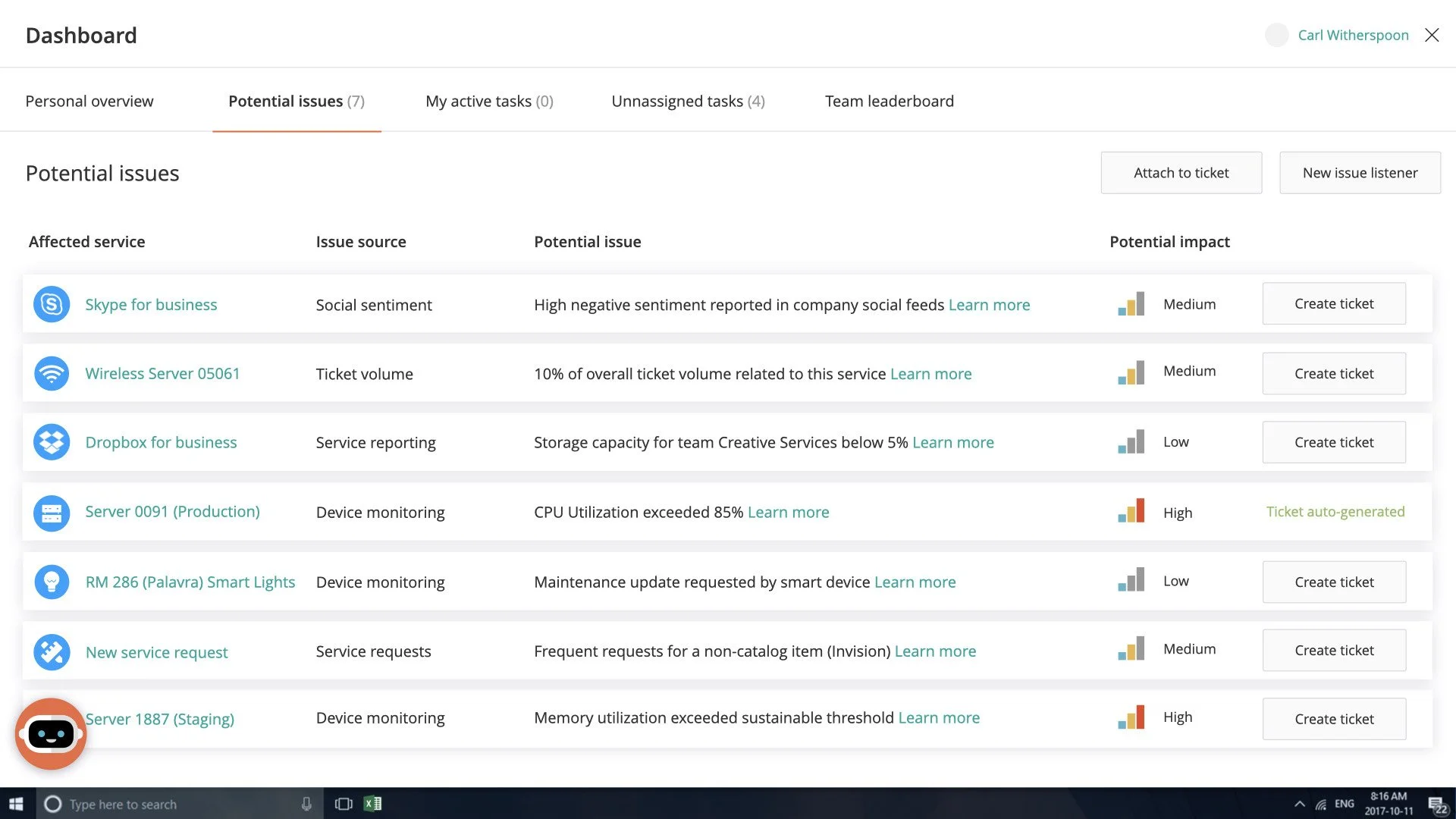Click New issue listener button

[x=1360, y=173]
